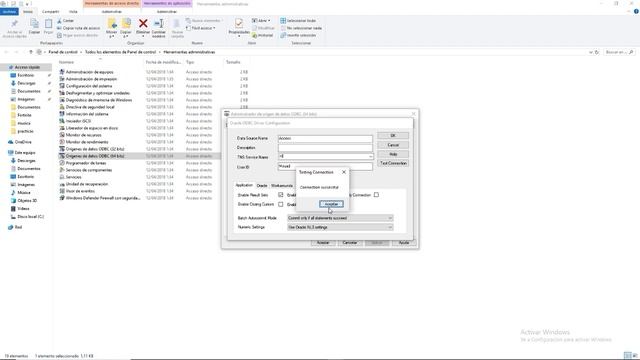This screenshot has width=640, height=360.
Task: Switch to the Compartir ribbon tab
Action: pos(50,11)
